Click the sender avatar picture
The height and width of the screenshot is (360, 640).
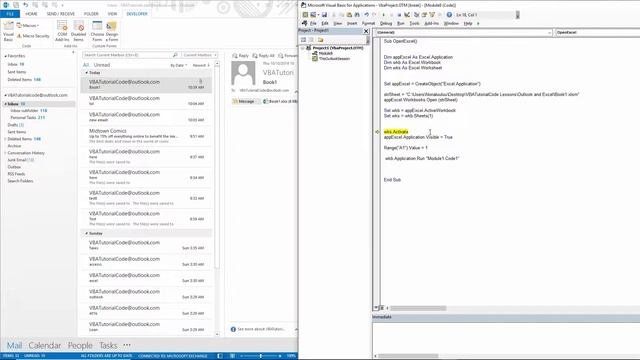click(243, 73)
